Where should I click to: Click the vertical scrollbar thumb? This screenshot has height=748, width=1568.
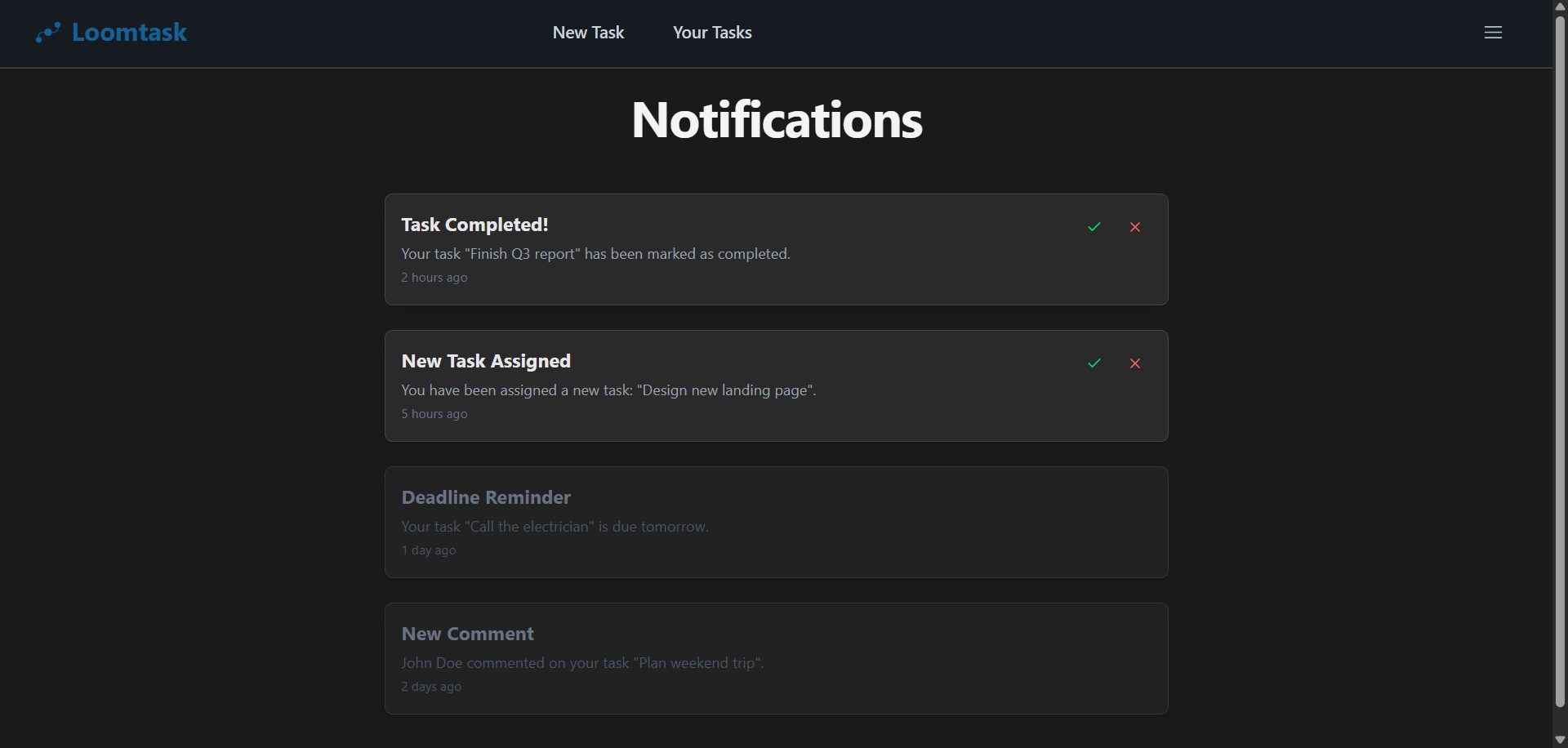(x=1560, y=359)
